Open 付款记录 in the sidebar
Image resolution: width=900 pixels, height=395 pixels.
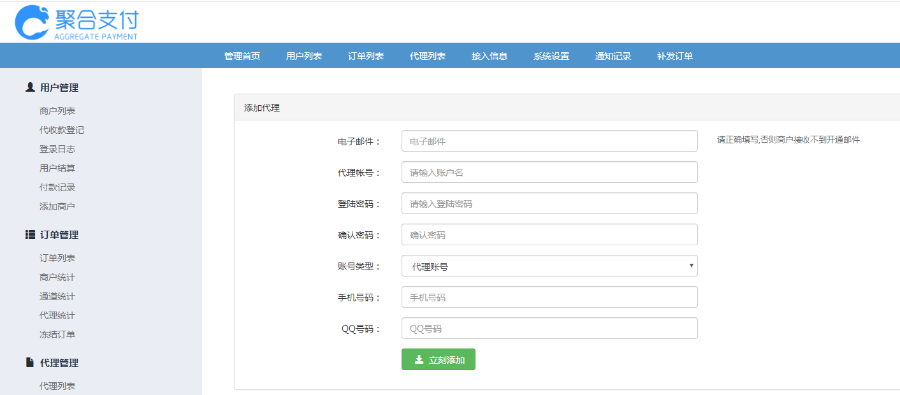click(57, 187)
